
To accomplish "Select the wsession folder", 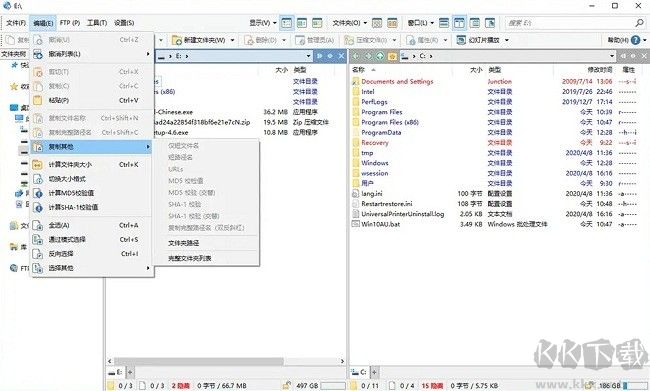I will pos(375,173).
